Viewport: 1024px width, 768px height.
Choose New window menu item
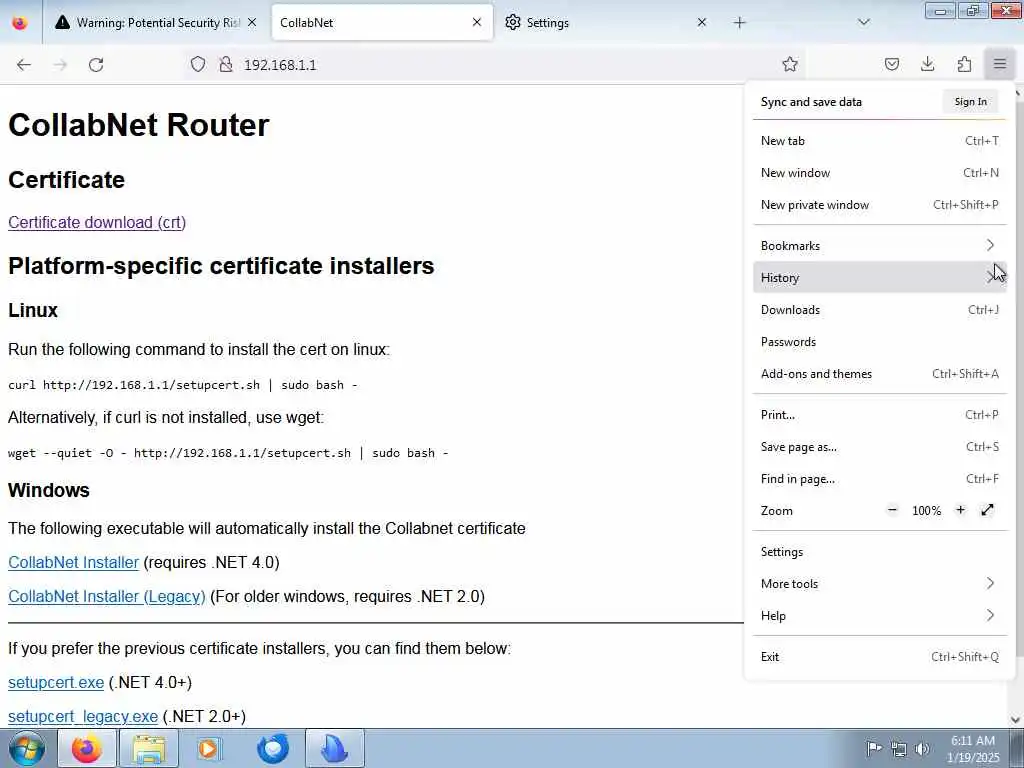tap(880, 172)
